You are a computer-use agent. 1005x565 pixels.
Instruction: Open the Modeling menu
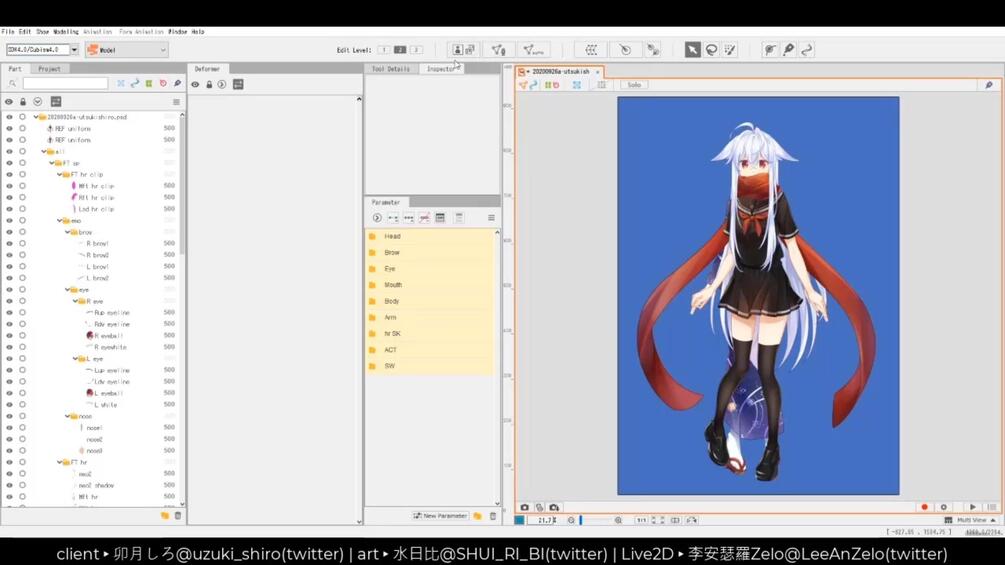tap(65, 31)
